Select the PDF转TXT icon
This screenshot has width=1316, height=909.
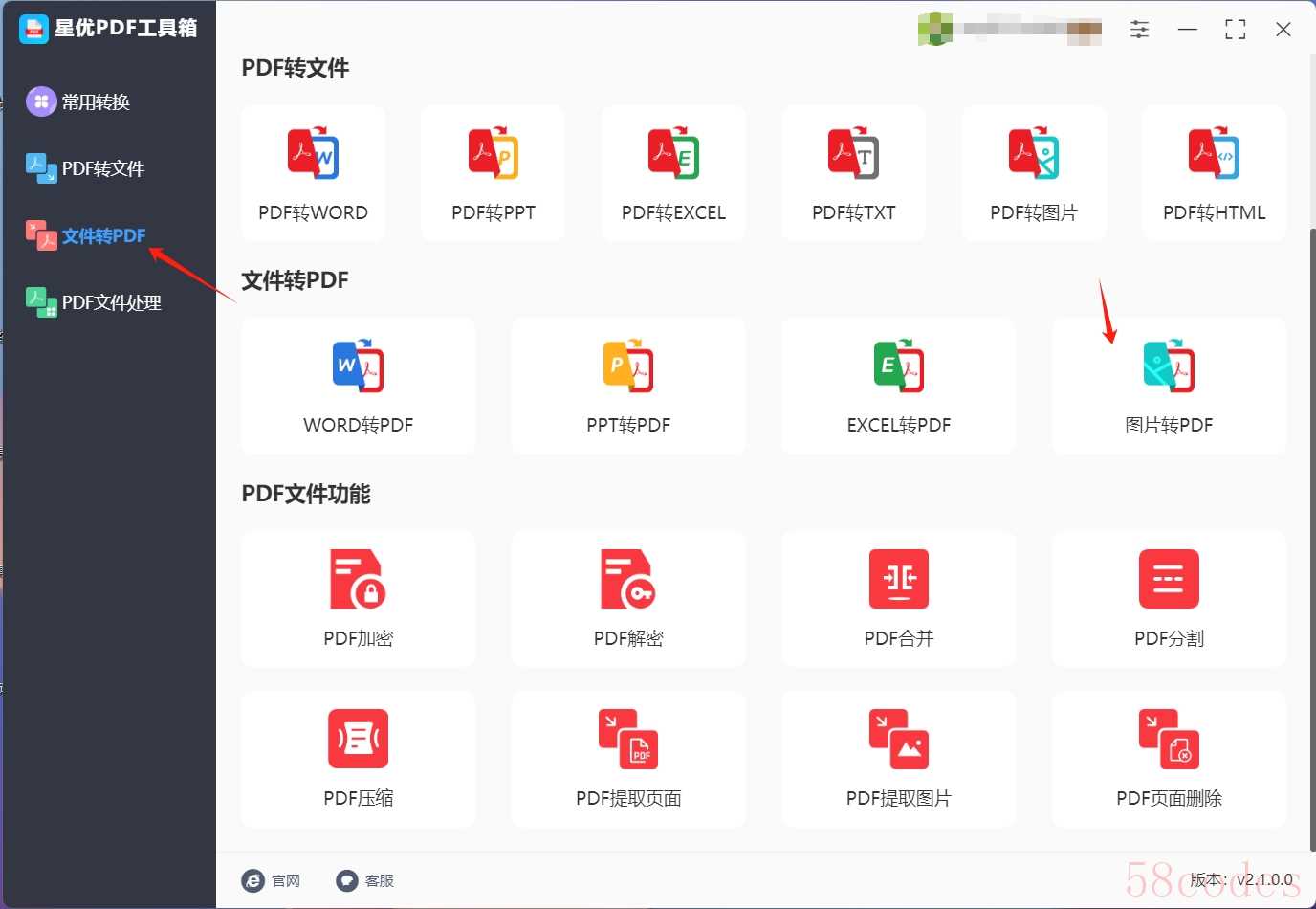tap(853, 153)
